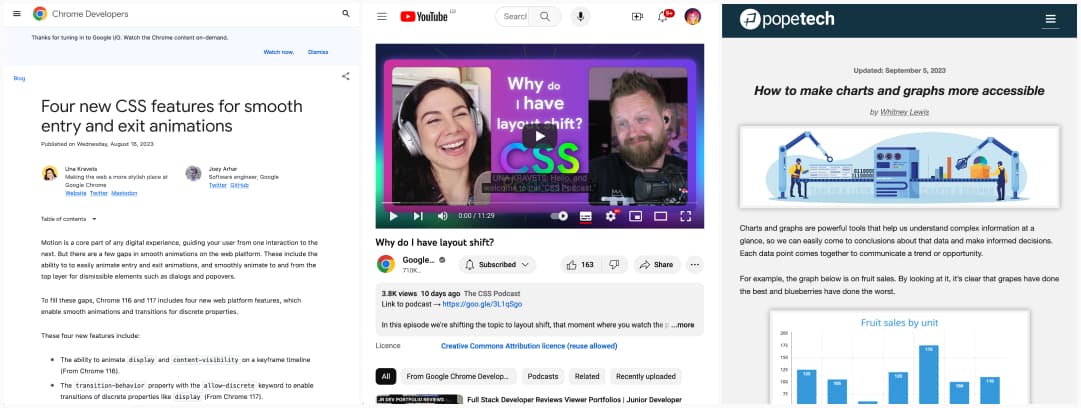This screenshot has height=408, width=1081.
Task: Share the CSS features blog article
Action: point(346,76)
